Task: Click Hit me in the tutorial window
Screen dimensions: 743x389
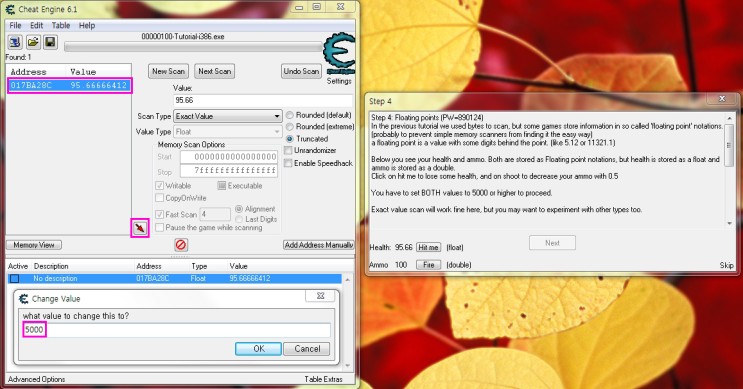Action: (x=428, y=247)
